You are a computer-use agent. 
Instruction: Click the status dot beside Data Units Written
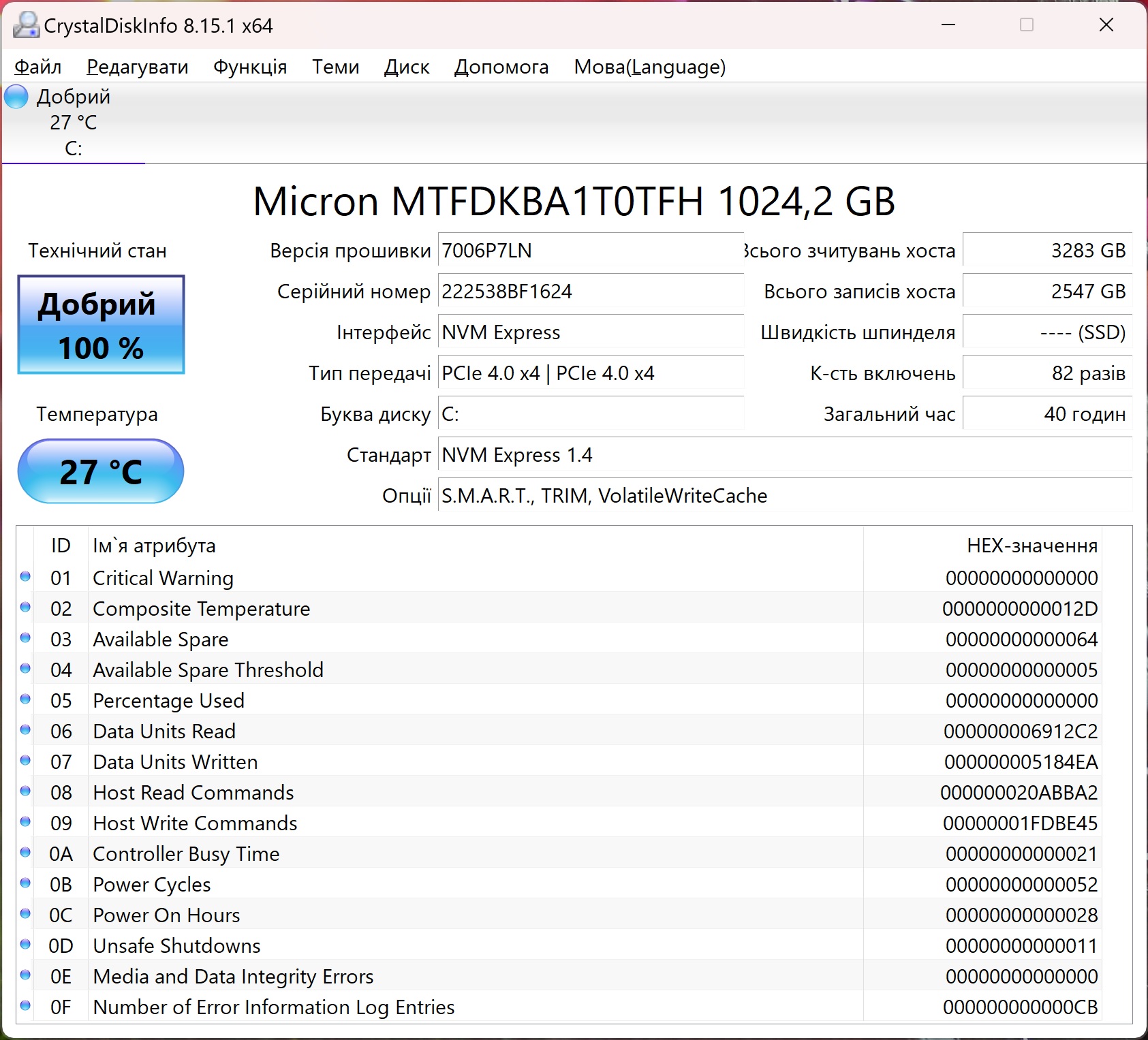(26, 761)
